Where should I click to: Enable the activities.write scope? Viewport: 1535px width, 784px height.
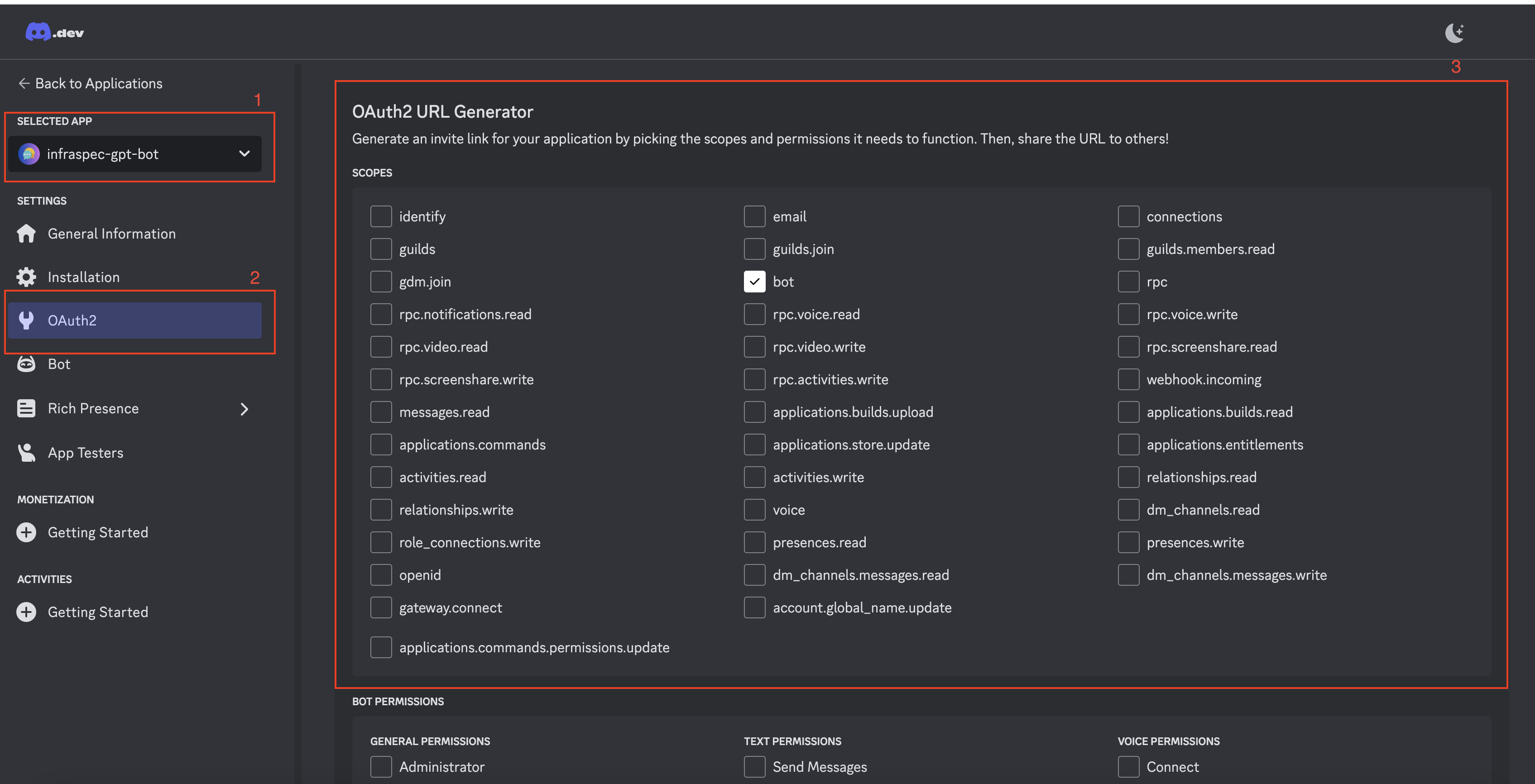point(754,477)
